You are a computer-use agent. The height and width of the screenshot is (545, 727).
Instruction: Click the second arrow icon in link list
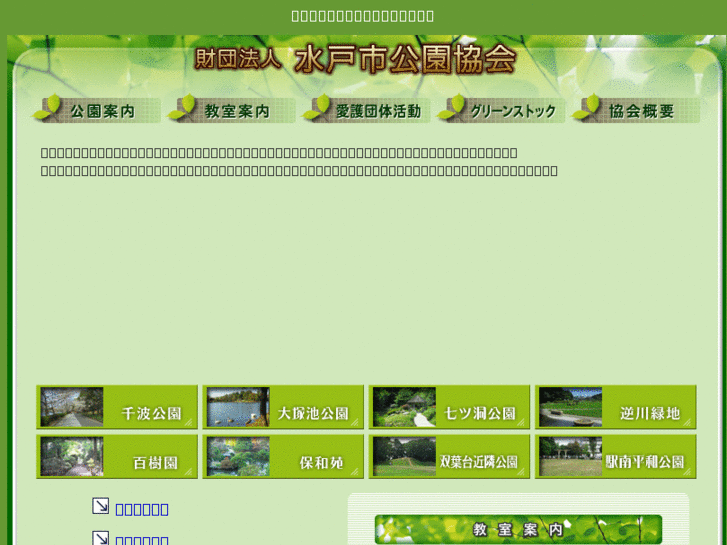click(100, 538)
